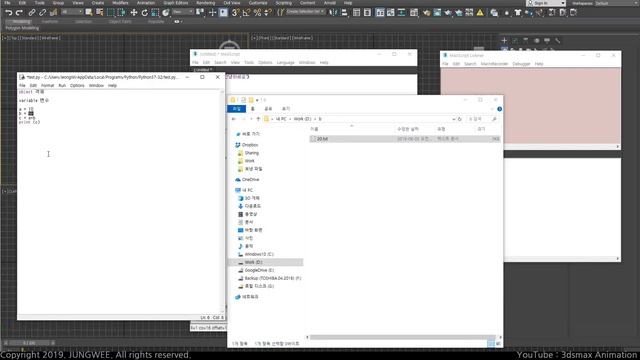This screenshot has height=360, width=640.
Task: Click the Redo arrow in 3ds Max toolbar
Action: tap(19, 13)
